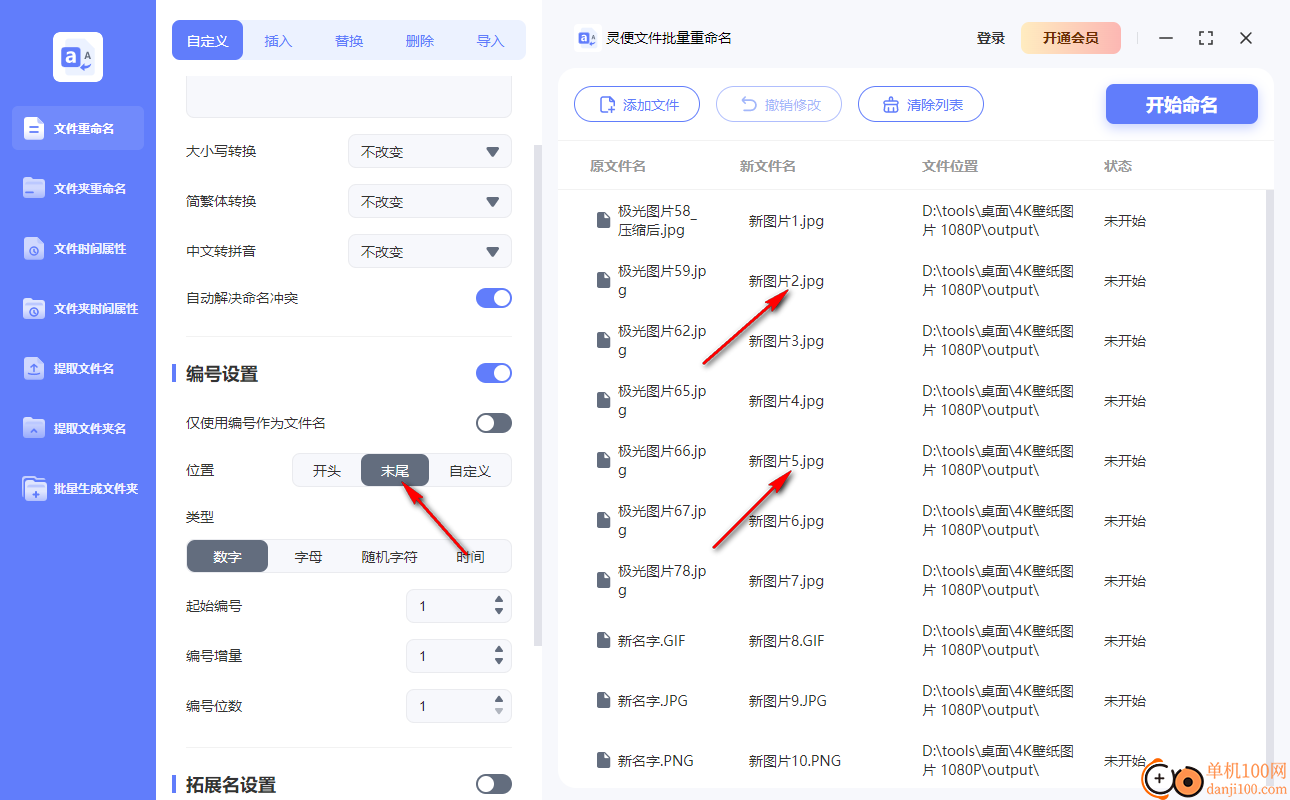Click the app logo icon in the sidebar
The image size is (1290, 800).
coord(78,57)
